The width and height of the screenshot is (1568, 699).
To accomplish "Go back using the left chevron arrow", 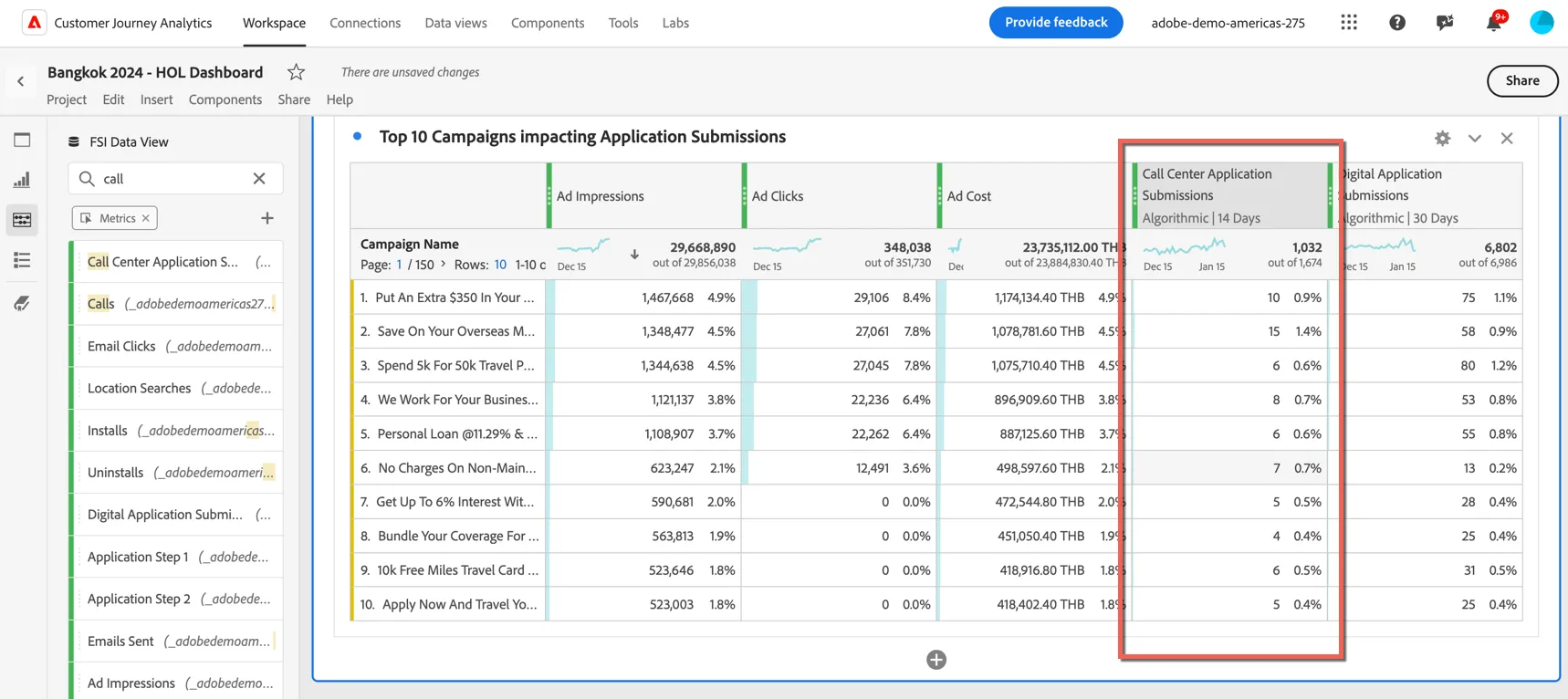I will 21,81.
